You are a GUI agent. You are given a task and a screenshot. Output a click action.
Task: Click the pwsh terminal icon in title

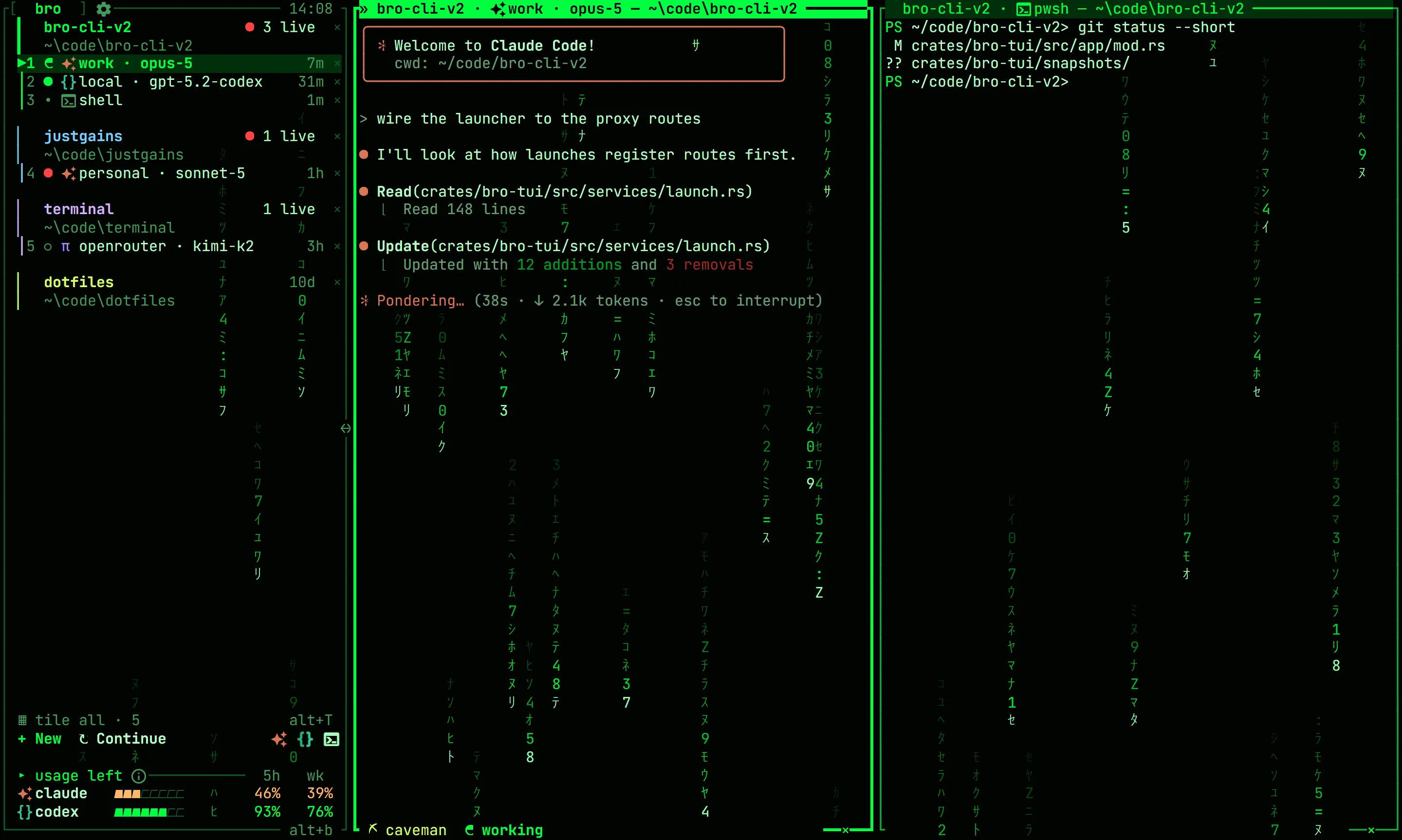coord(1023,9)
